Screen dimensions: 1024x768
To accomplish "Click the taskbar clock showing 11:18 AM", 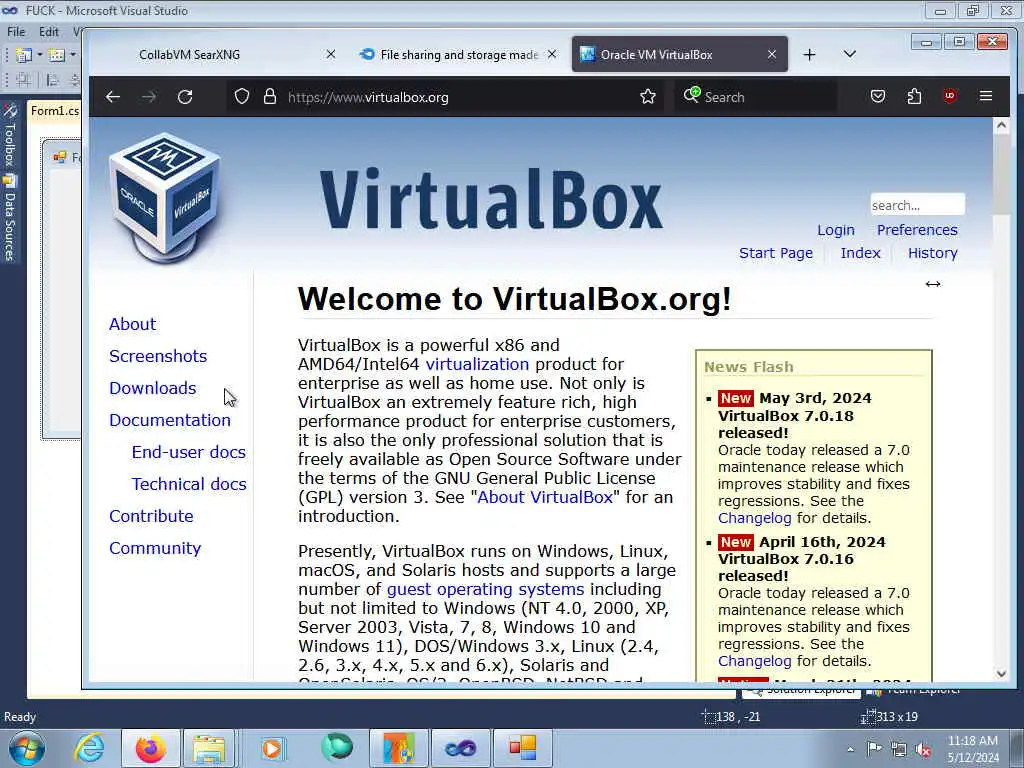I will tap(973, 749).
